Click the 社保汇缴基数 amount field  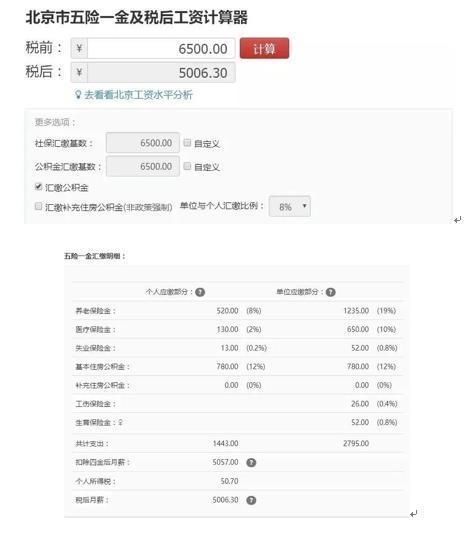pyautogui.click(x=143, y=143)
